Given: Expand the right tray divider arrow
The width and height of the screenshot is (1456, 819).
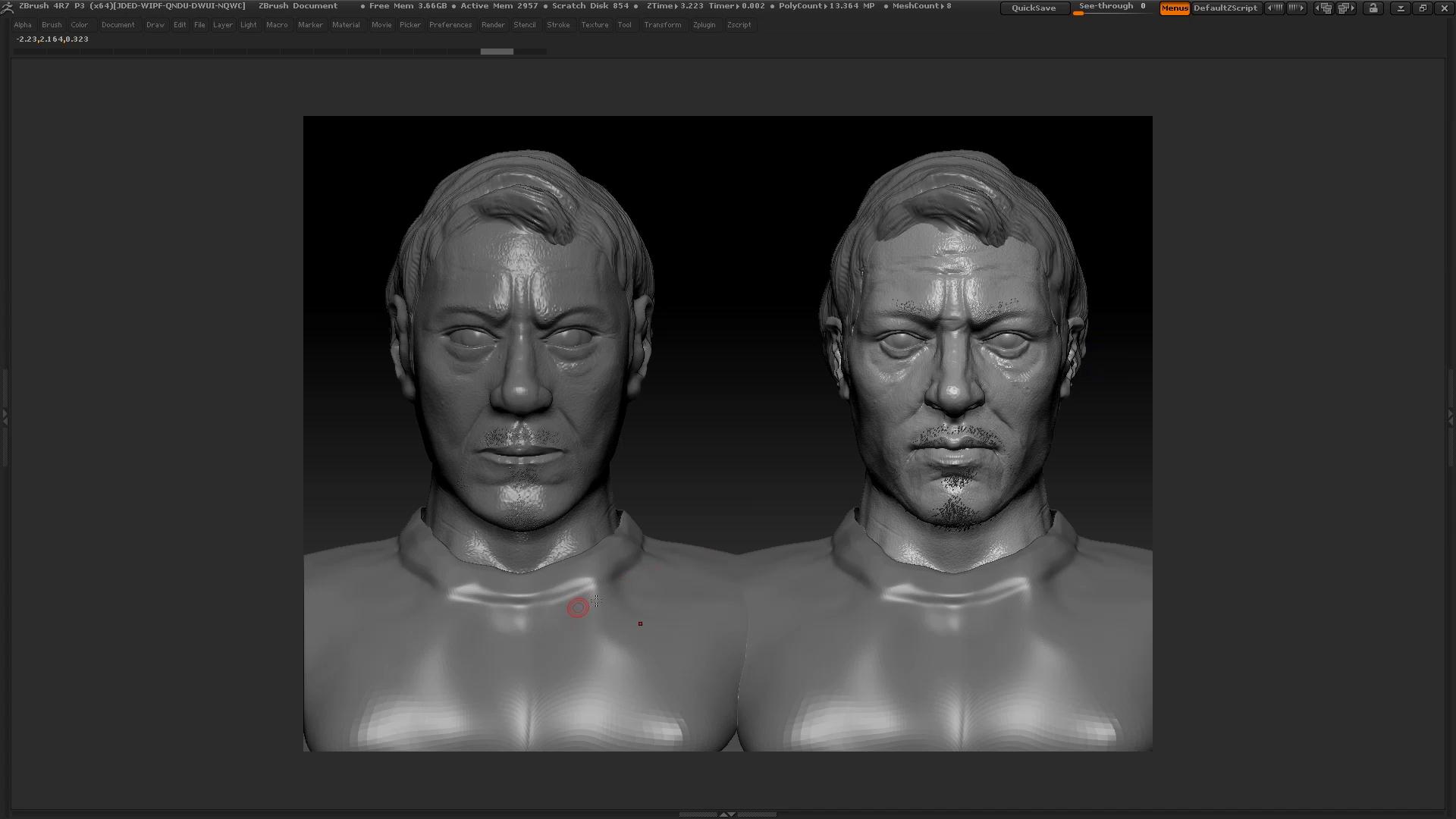Looking at the screenshot, I should (x=1451, y=417).
